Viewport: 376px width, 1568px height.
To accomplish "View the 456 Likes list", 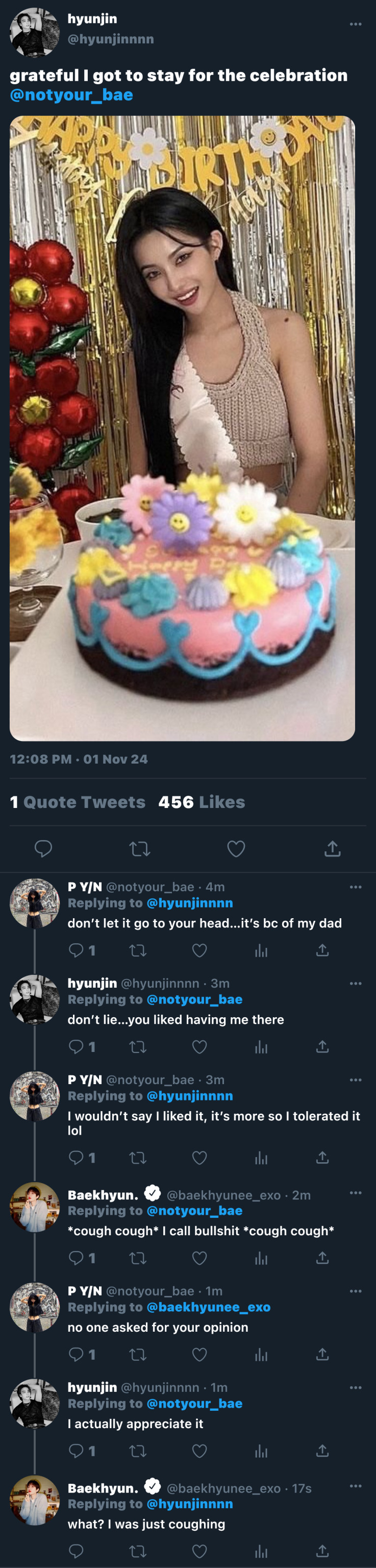I will [202, 802].
